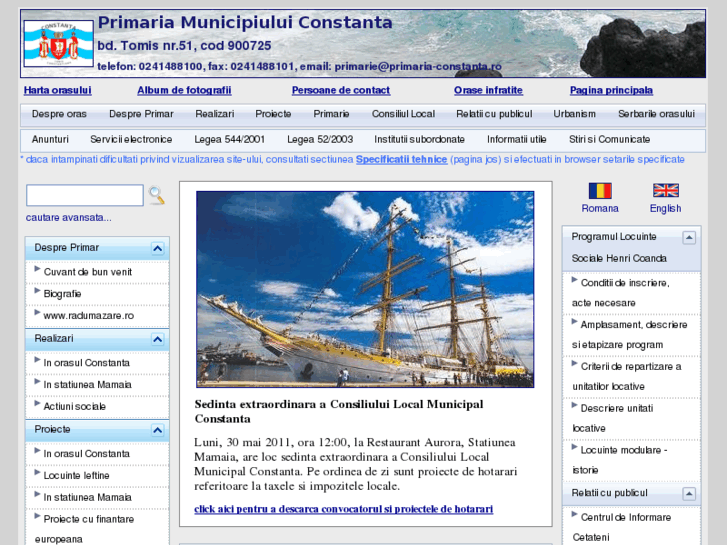Switch language to English
Viewport: 727px width, 545px height.
[x=665, y=209]
